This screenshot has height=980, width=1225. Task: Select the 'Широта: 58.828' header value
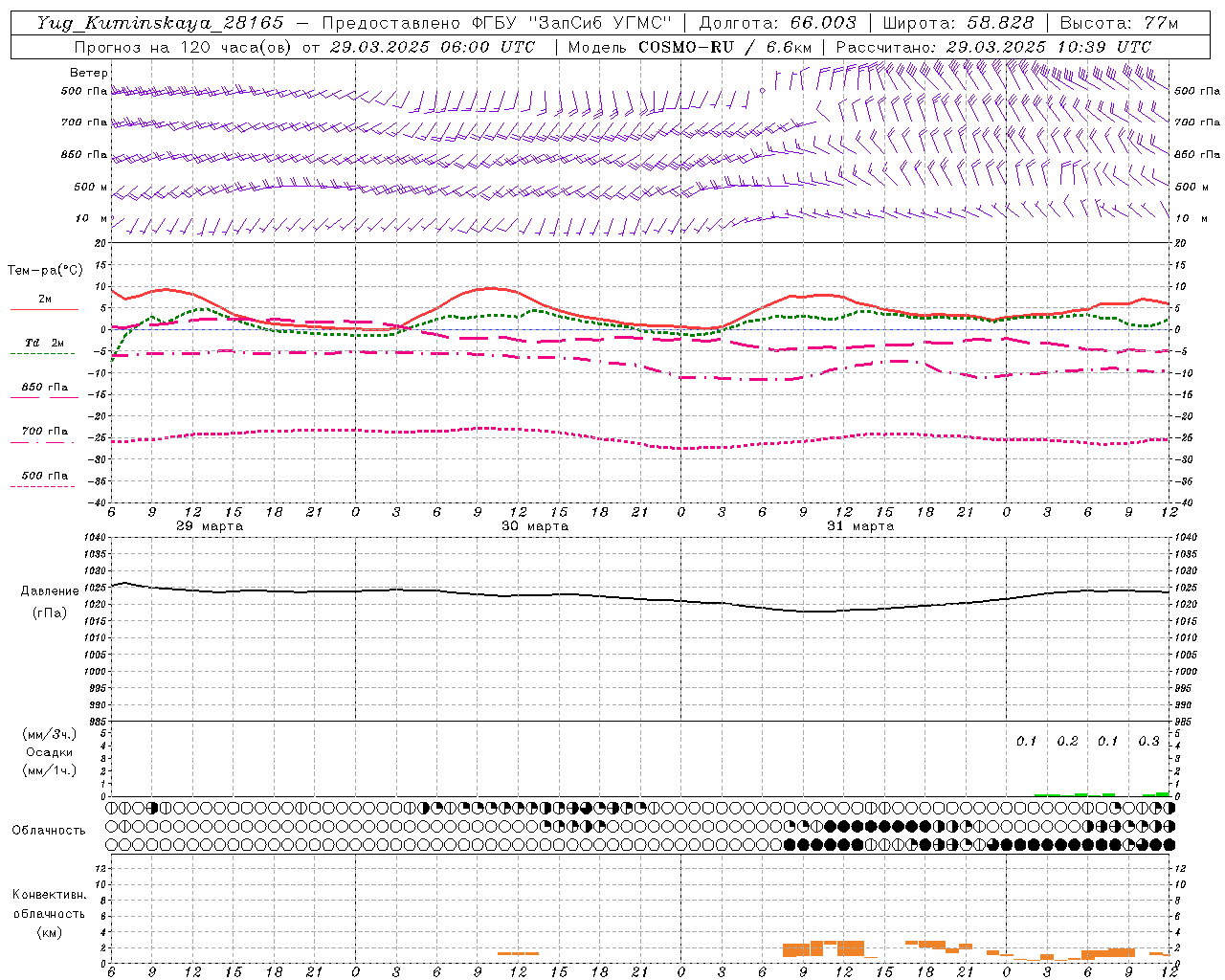click(958, 23)
